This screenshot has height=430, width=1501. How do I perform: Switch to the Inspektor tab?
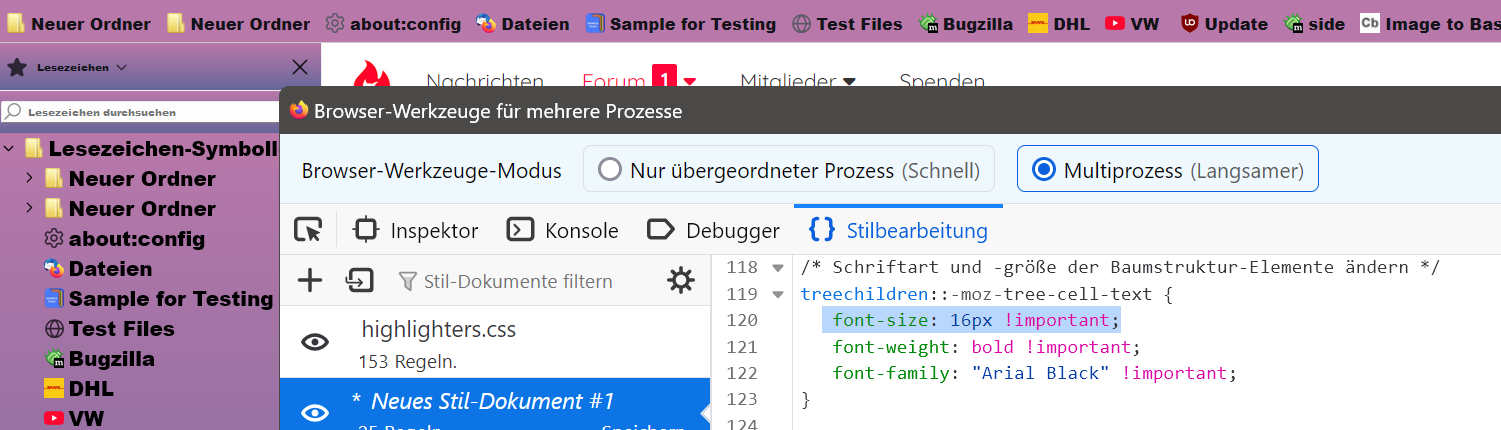[417, 231]
